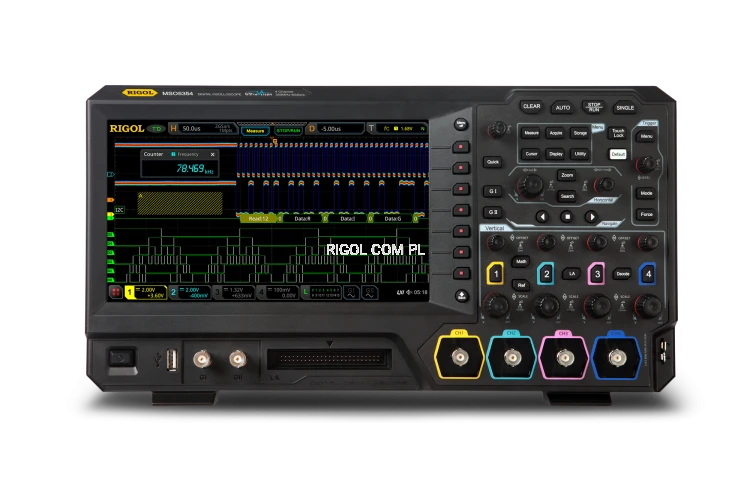The width and height of the screenshot is (750, 499).
Task: Tap the I2C decode label on screen
Action: pos(119,210)
